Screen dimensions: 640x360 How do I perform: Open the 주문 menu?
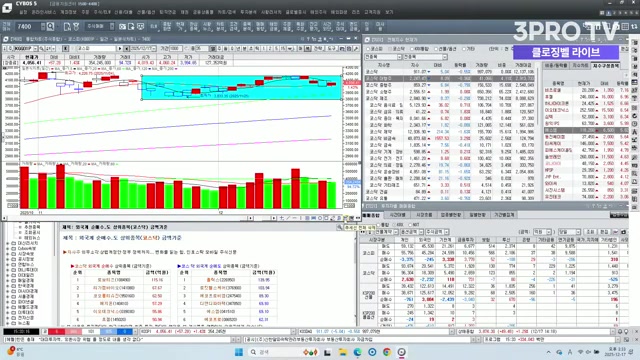pyautogui.click(x=85, y=12)
